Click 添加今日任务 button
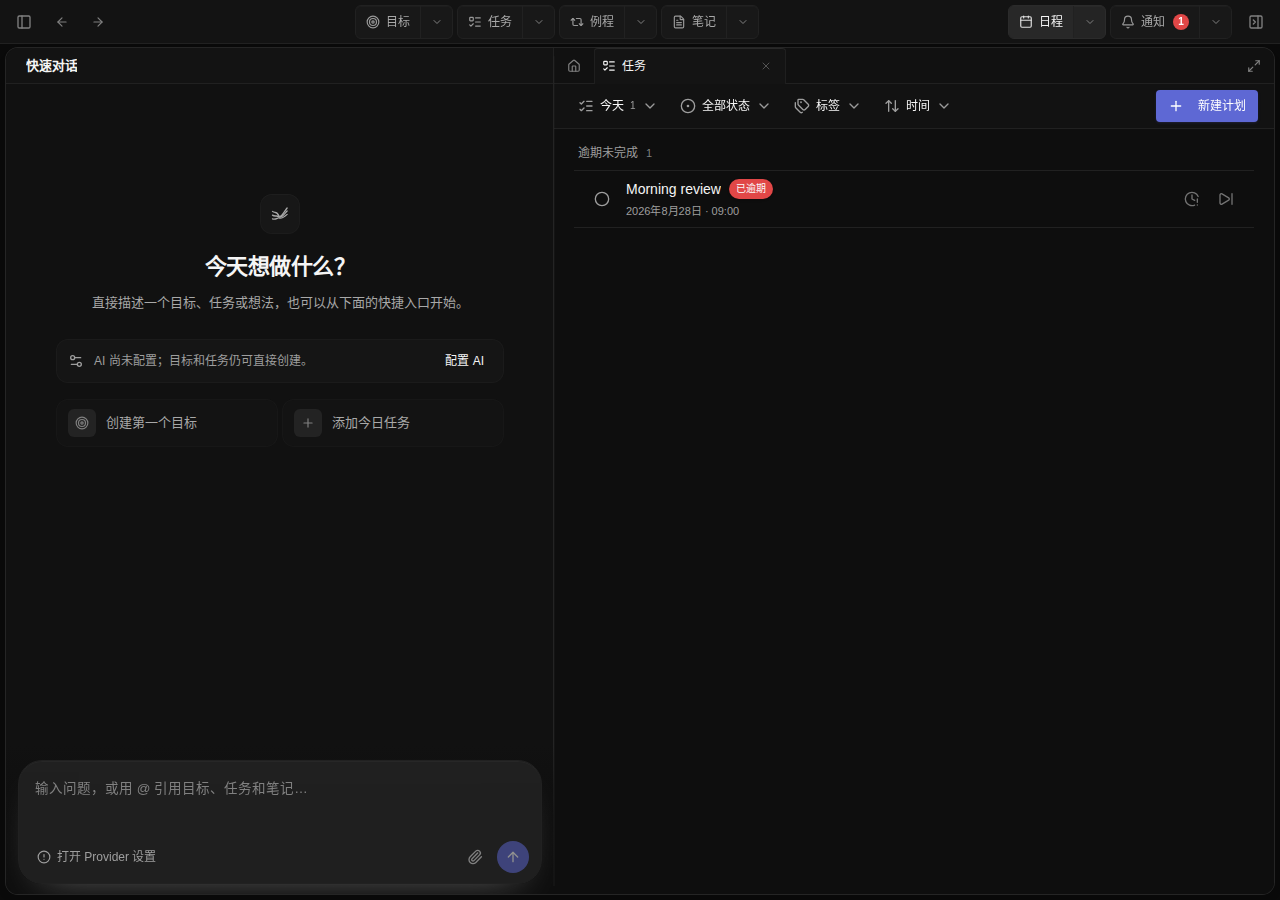1280x900 pixels. point(392,423)
